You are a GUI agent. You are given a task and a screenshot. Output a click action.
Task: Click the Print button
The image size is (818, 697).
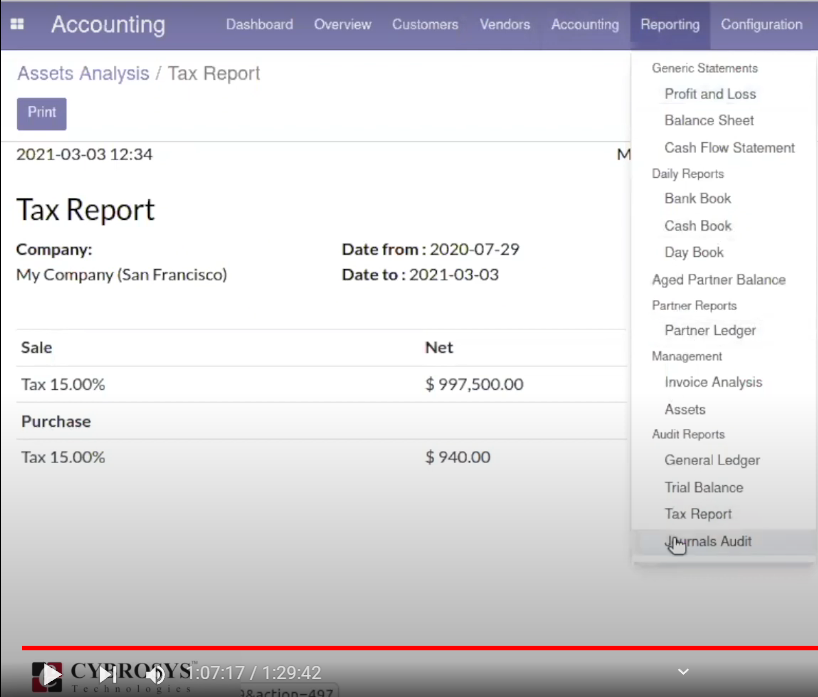click(x=42, y=113)
